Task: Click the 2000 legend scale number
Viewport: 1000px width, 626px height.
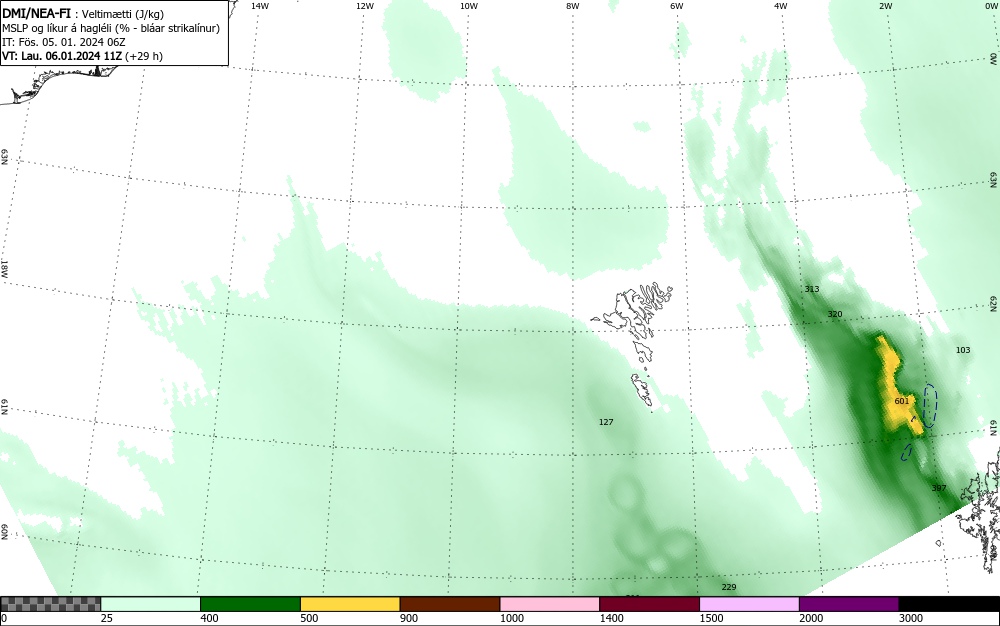Action: click(811, 618)
